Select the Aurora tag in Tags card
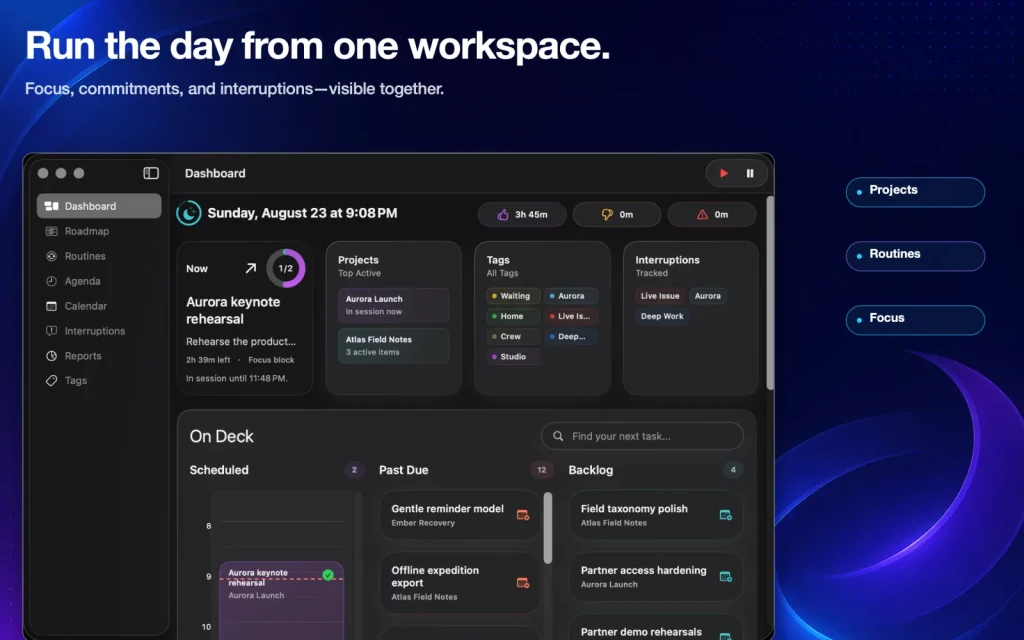Viewport: 1024px width, 640px height. pos(571,296)
